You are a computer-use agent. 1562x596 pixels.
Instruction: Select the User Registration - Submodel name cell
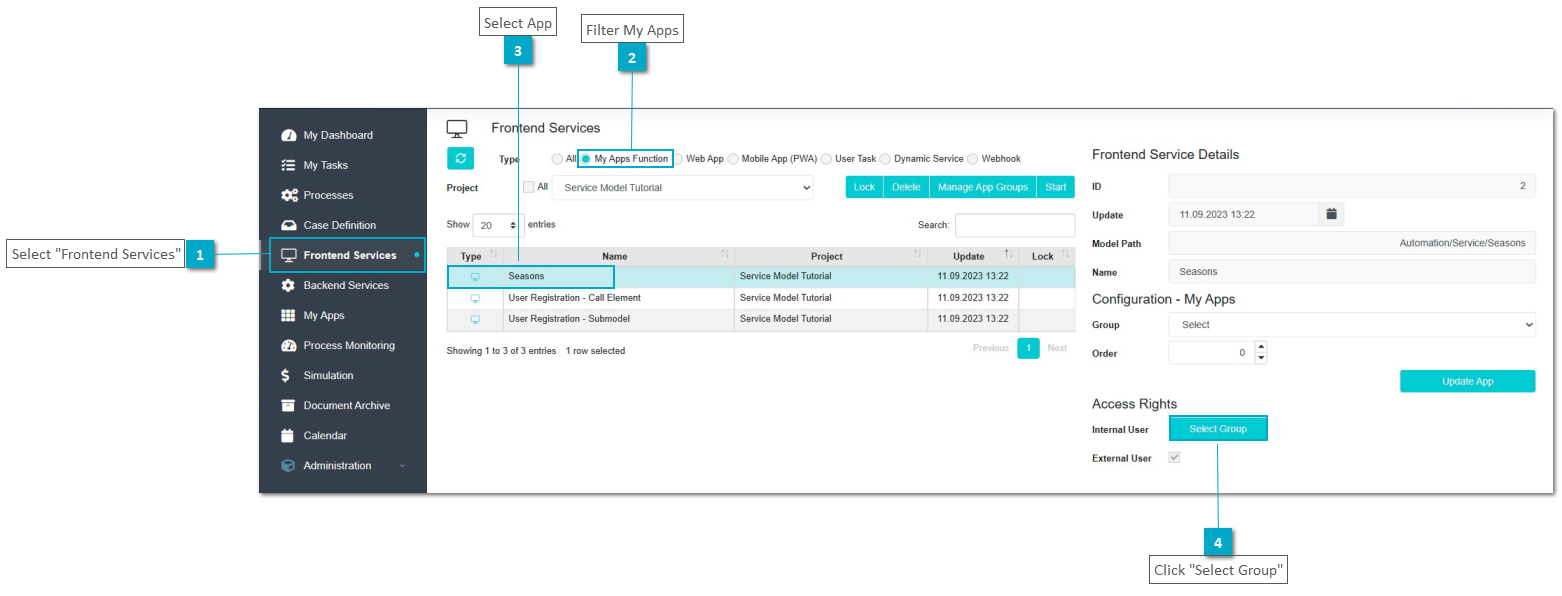tap(618, 319)
